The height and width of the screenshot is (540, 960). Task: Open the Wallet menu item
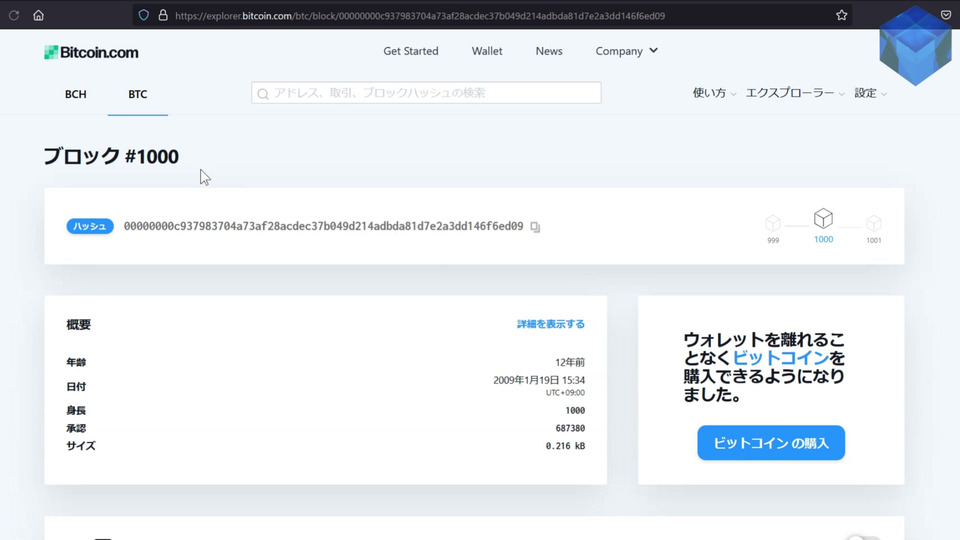click(487, 51)
